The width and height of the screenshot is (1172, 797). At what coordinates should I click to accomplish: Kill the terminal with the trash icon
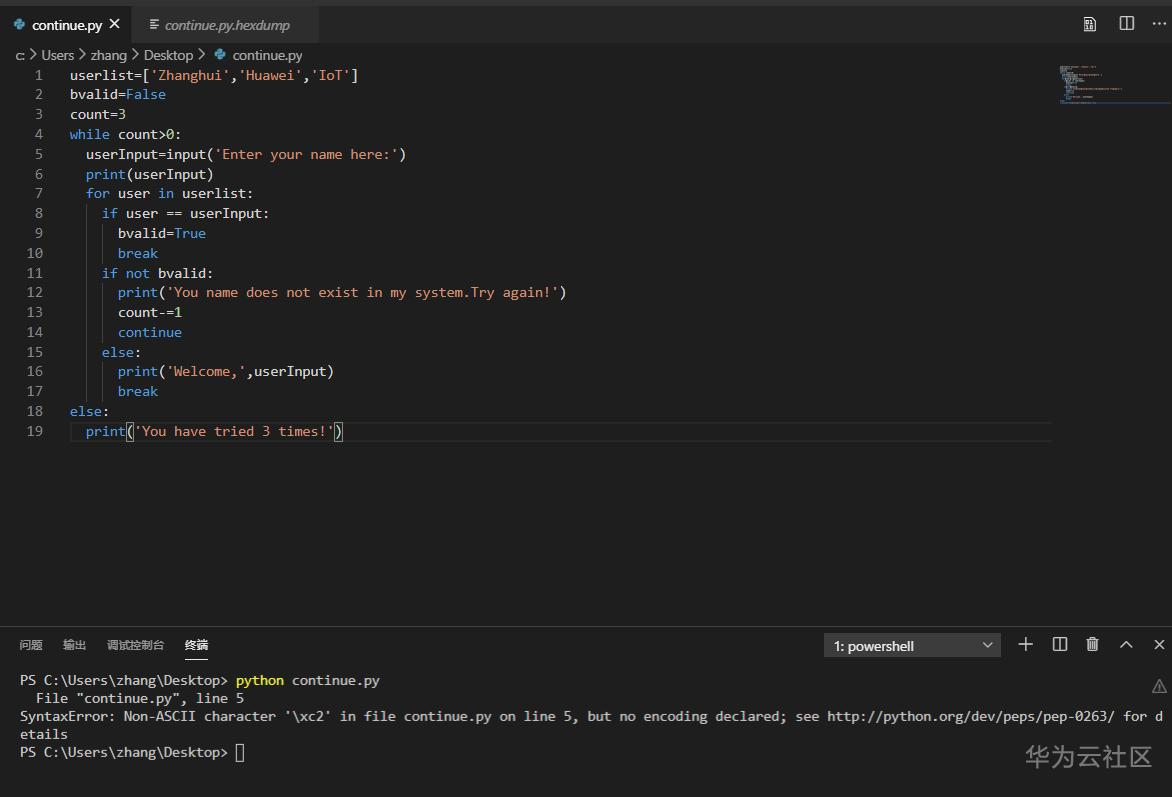click(x=1093, y=645)
